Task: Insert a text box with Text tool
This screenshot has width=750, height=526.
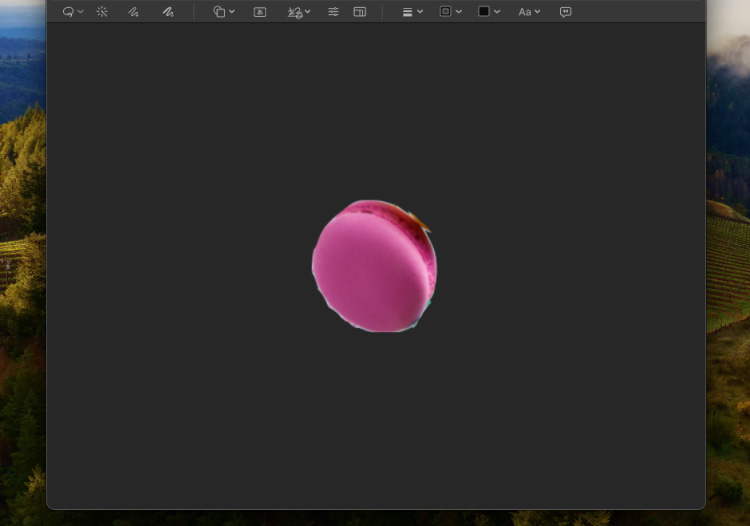Action: [x=260, y=12]
